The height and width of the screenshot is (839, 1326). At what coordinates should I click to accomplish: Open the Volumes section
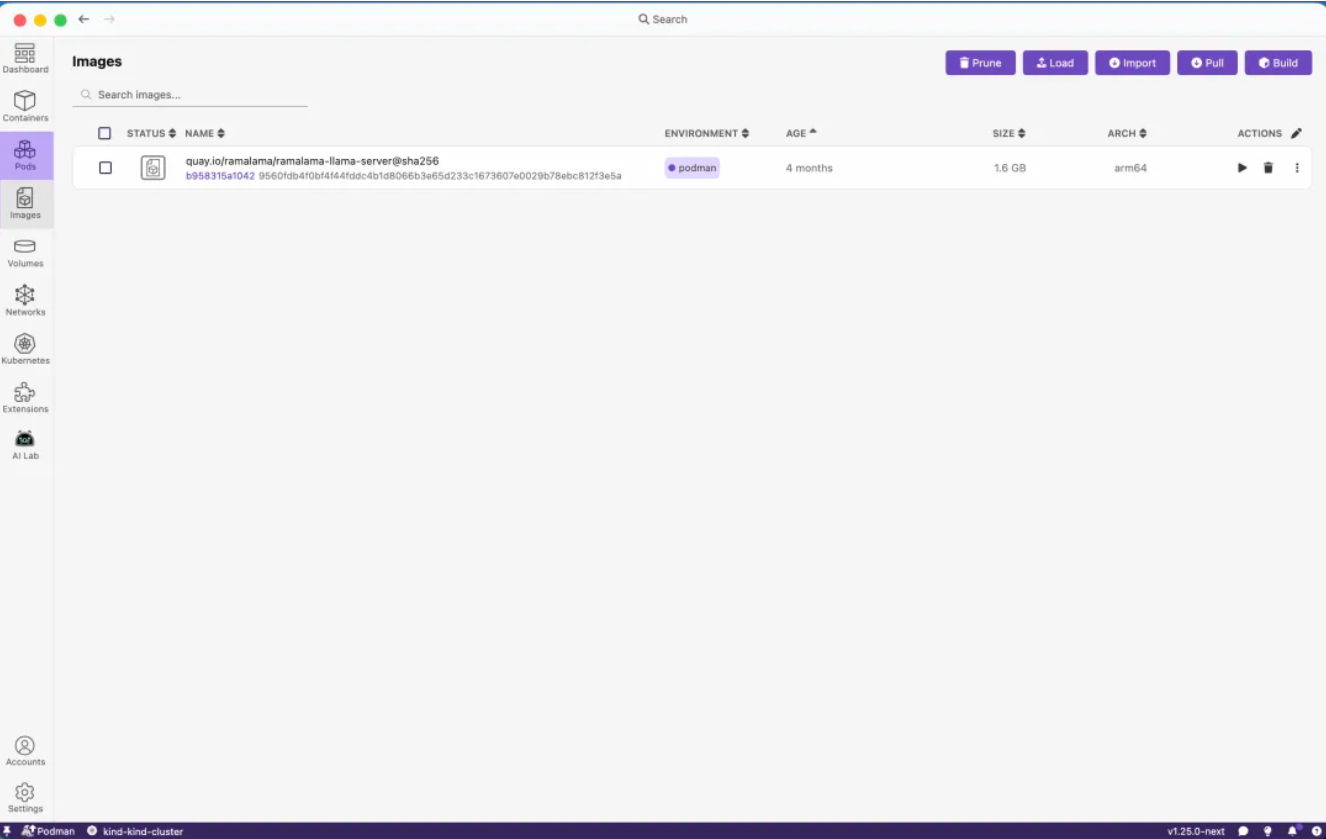[x=25, y=252]
